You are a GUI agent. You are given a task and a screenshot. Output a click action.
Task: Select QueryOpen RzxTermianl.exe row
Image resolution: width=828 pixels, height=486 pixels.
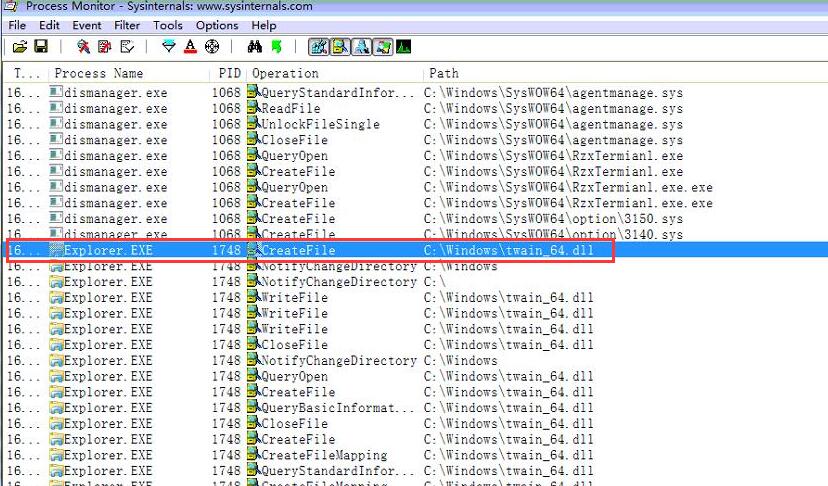[415, 156]
